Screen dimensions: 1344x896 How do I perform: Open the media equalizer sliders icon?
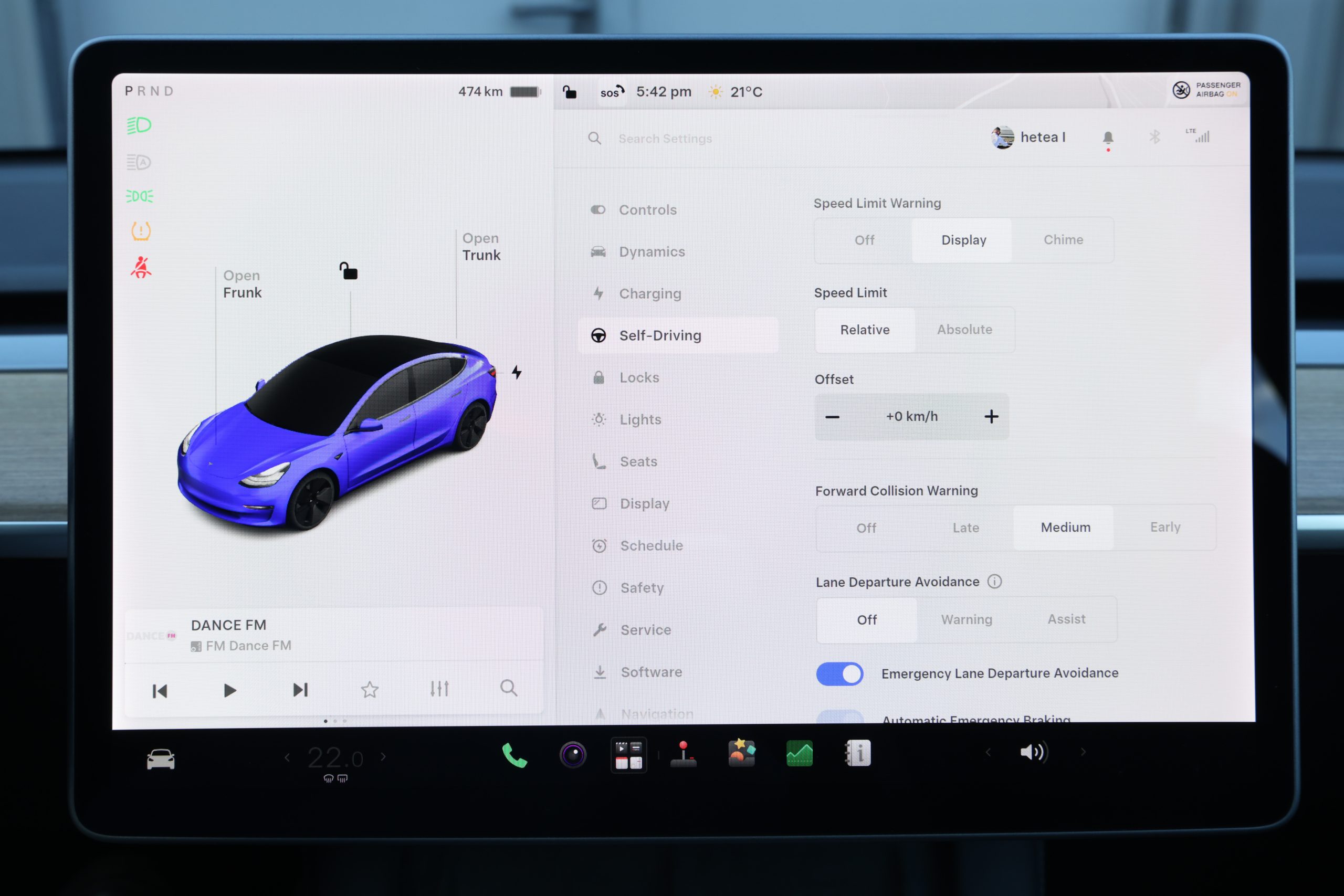439,689
